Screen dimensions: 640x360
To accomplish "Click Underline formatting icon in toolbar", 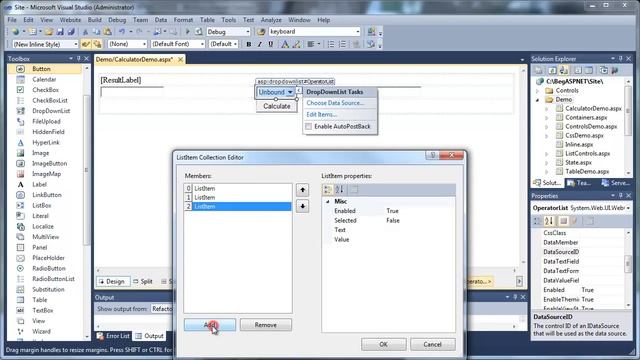I will click(x=270, y=44).
